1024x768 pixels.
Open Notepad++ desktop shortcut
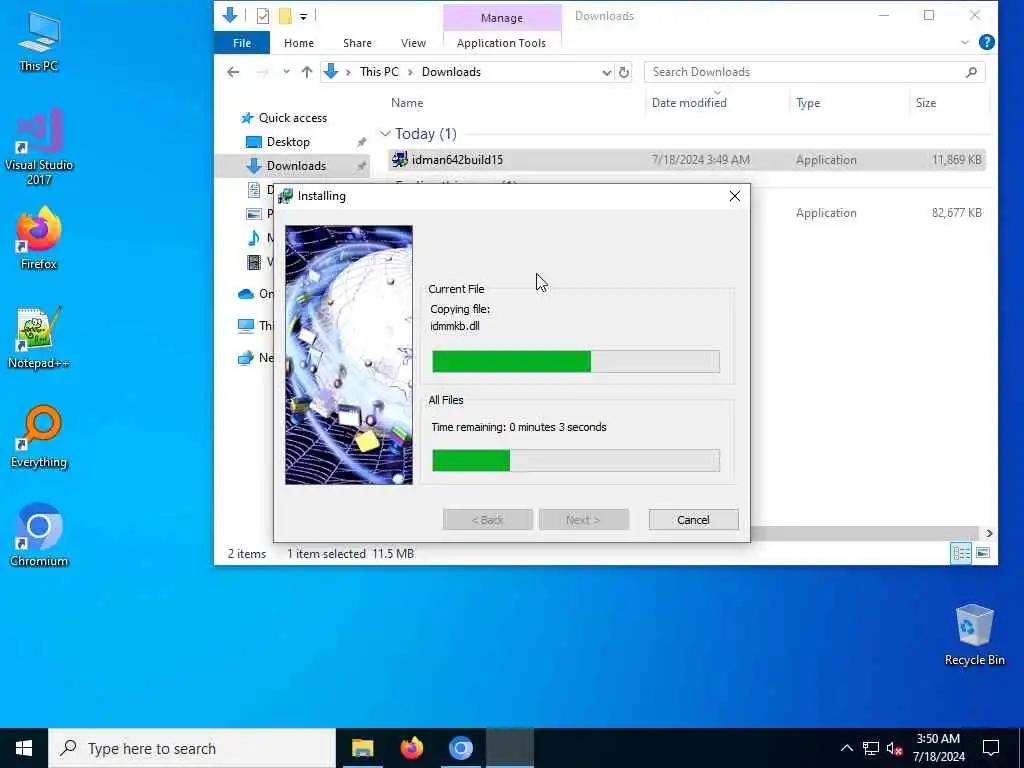(x=39, y=338)
